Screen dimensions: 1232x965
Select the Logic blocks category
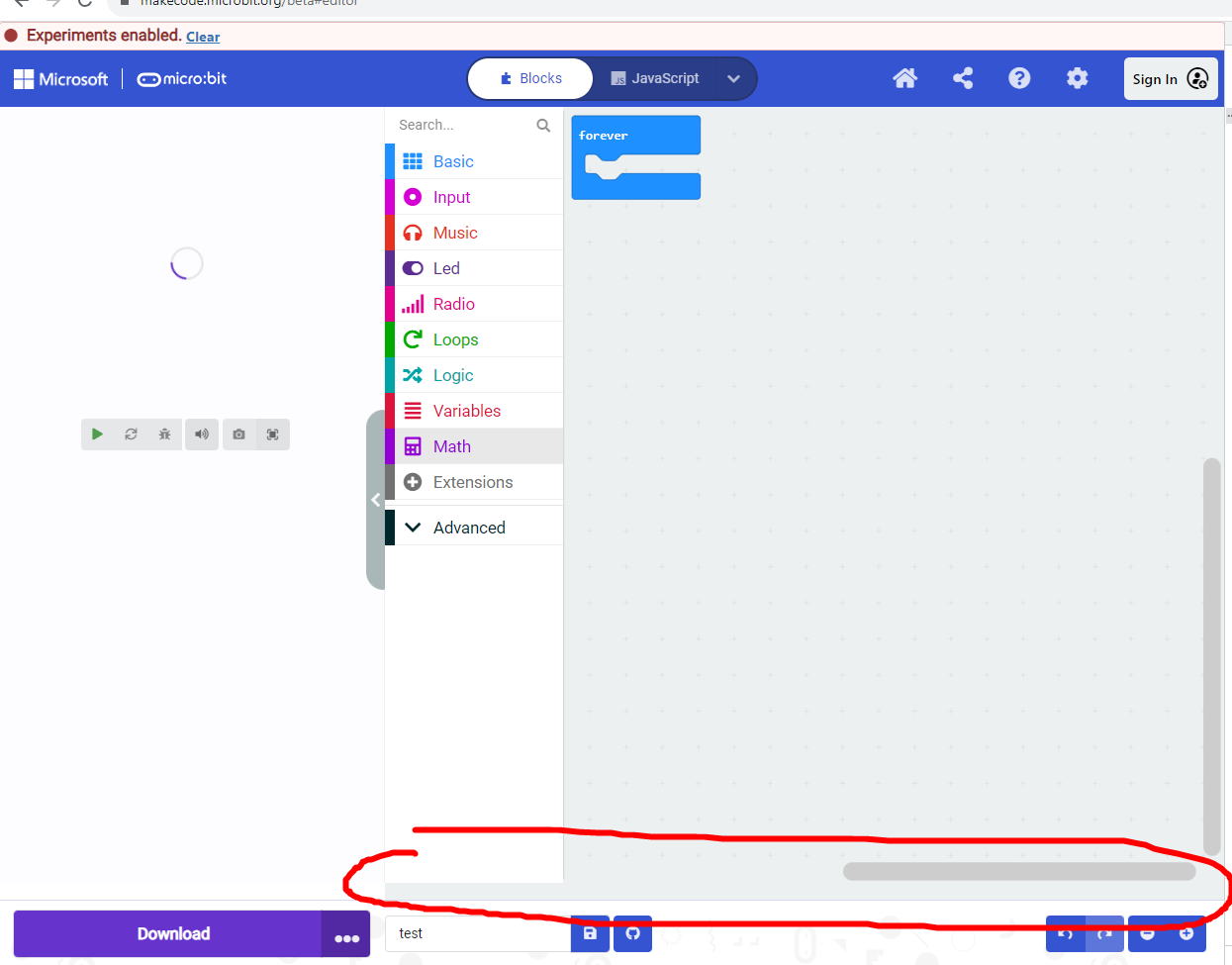click(x=453, y=375)
